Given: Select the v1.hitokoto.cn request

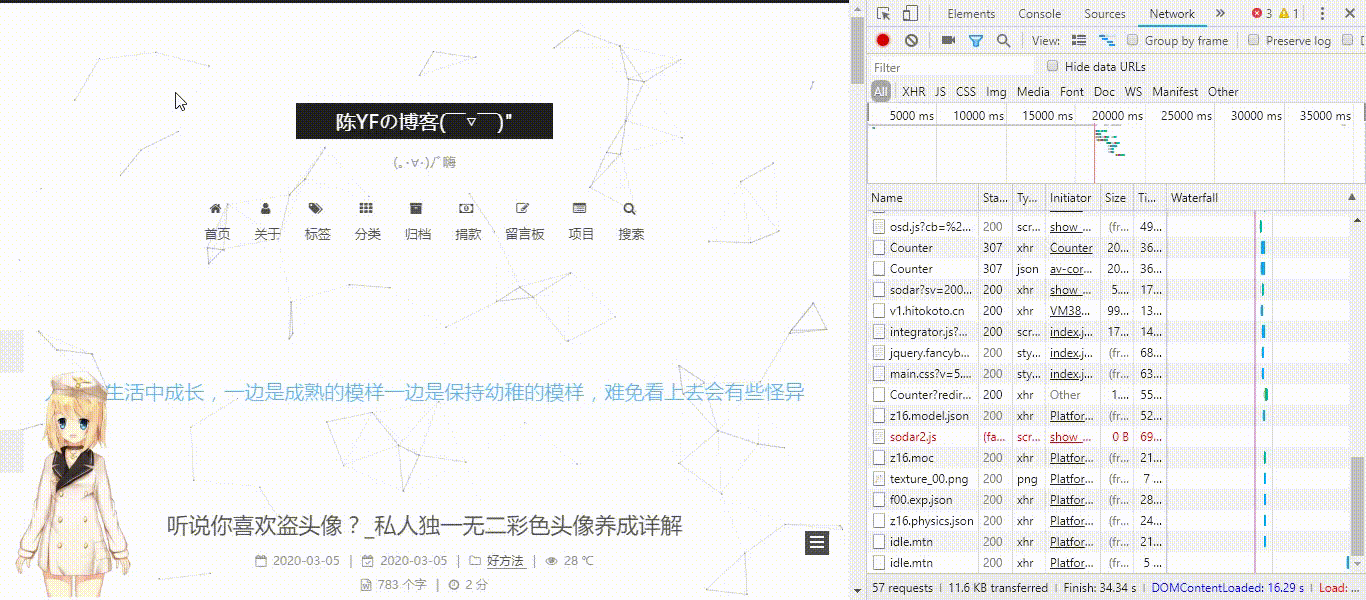Looking at the screenshot, I should (x=1108, y=310).
